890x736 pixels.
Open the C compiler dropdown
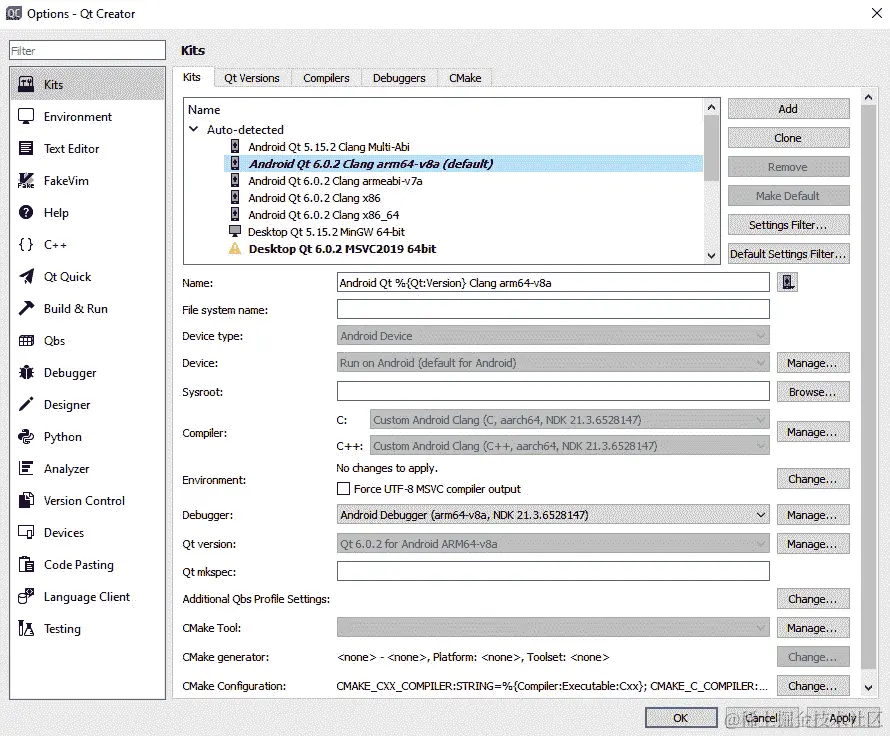point(569,420)
